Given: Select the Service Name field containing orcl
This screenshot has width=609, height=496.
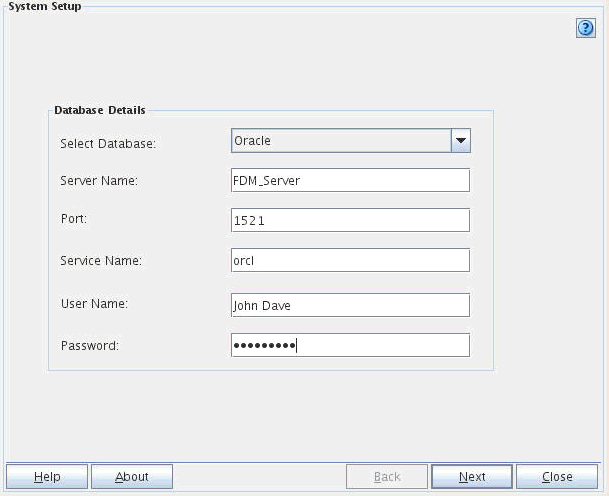Looking at the screenshot, I should 350,260.
